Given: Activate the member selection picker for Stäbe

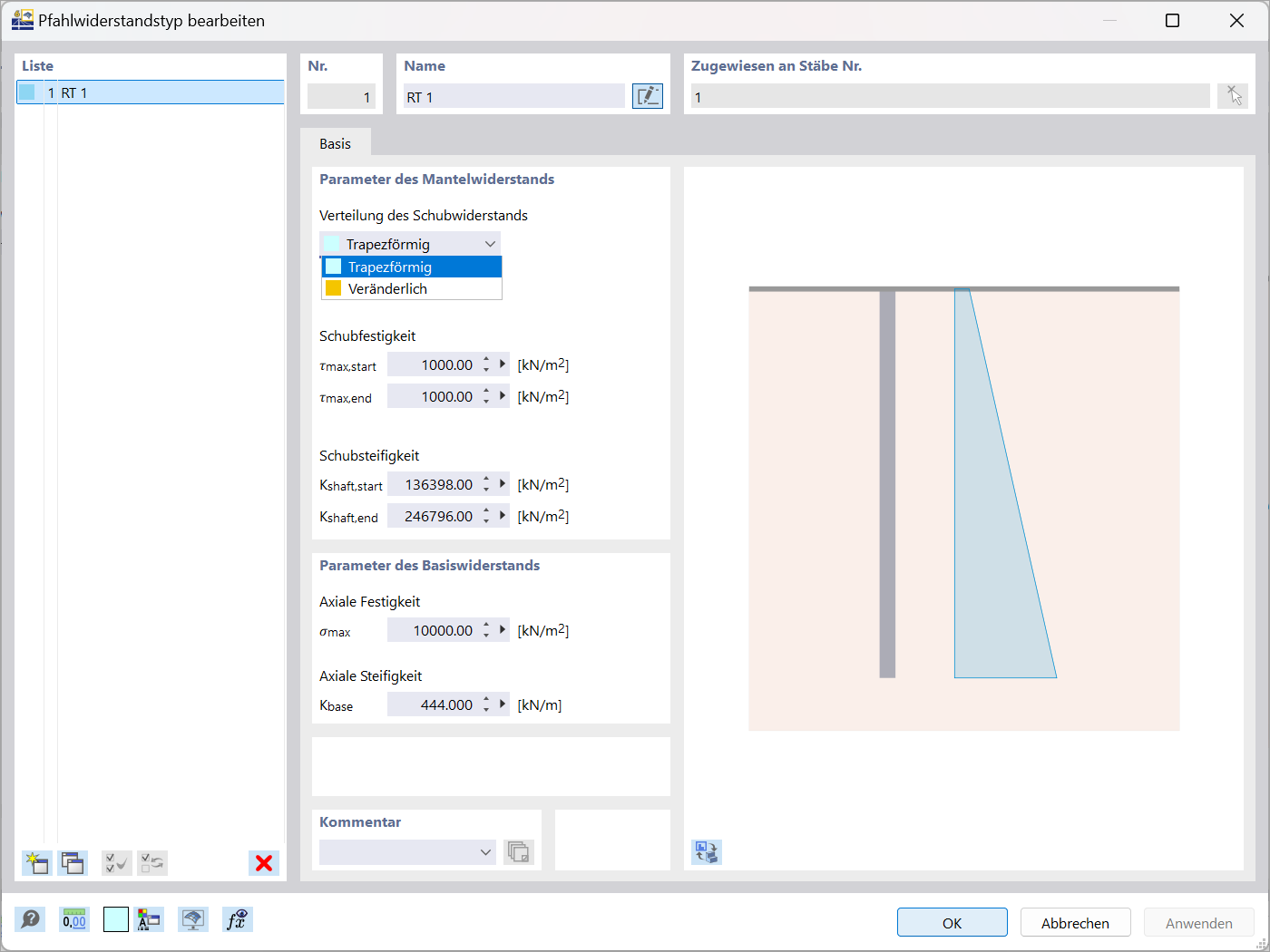Looking at the screenshot, I should 1232,94.
